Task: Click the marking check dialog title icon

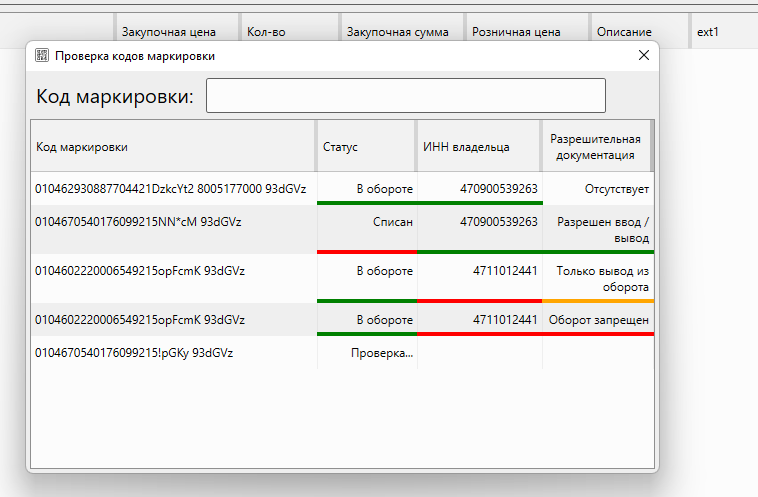Action: 42,56
